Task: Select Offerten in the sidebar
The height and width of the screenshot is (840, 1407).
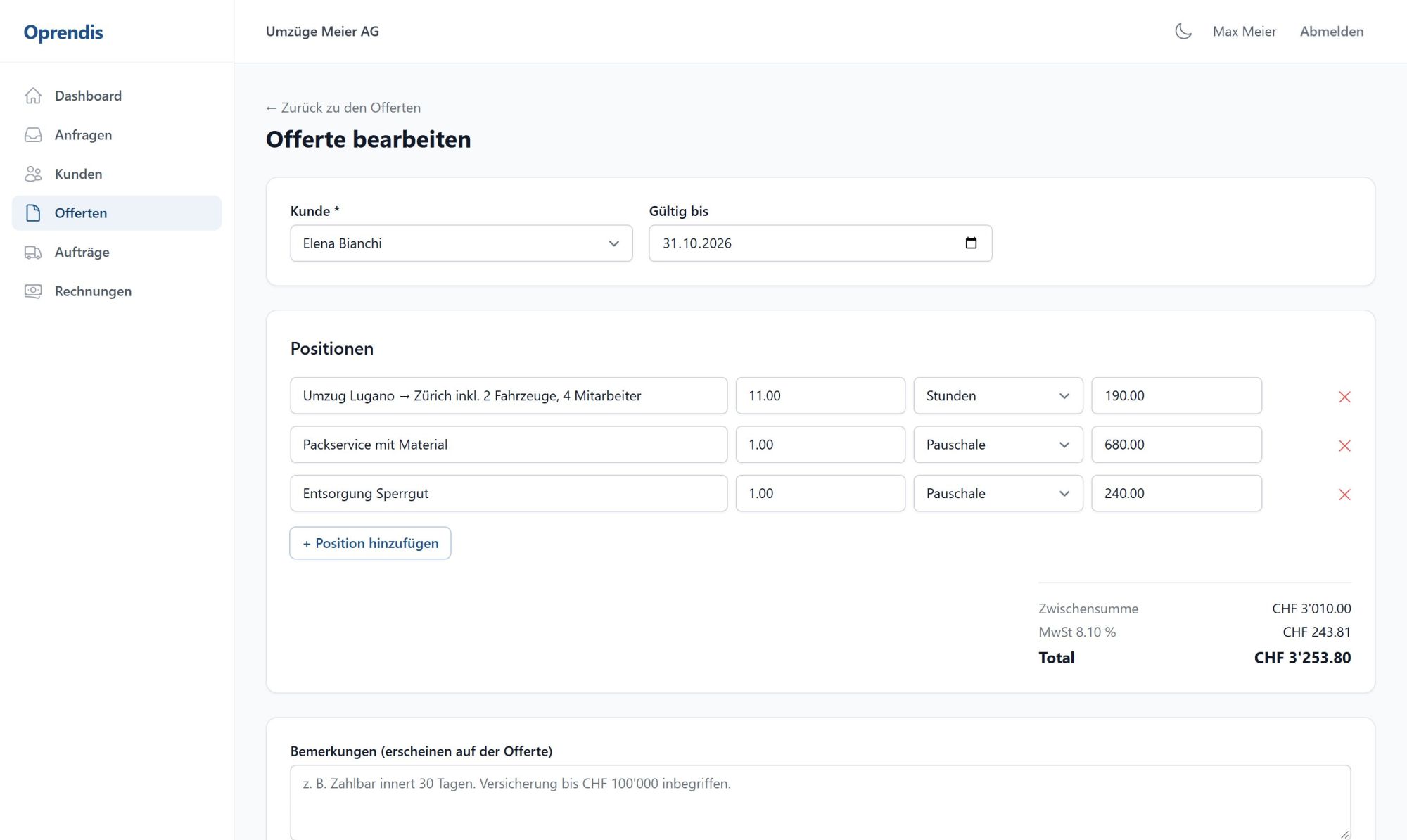Action: 117,213
